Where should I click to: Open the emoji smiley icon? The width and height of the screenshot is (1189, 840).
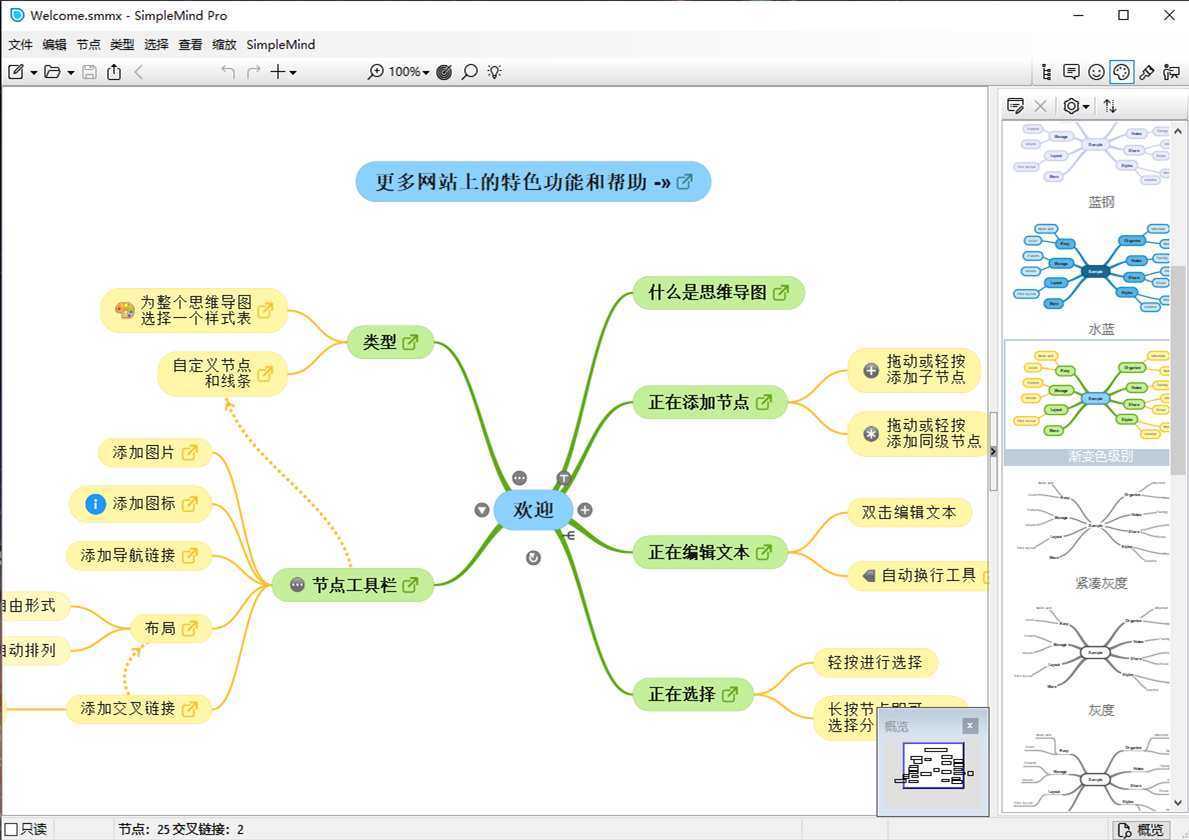pyautogui.click(x=1096, y=71)
